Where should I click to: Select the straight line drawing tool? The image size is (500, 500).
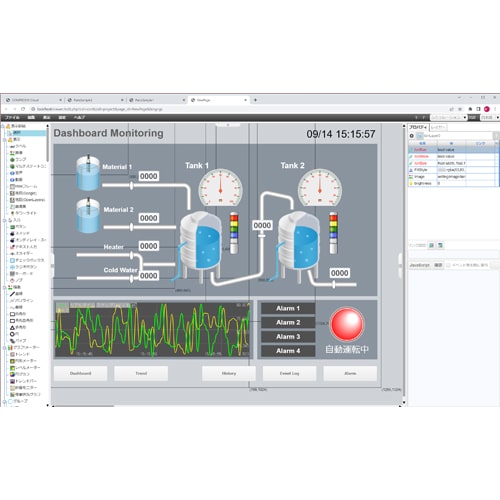(12, 294)
